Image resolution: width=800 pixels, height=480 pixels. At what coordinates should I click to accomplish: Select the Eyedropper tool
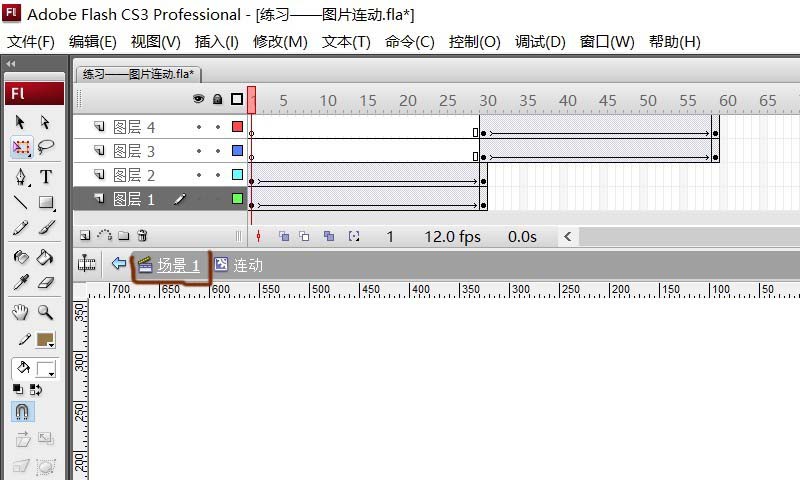pos(20,282)
